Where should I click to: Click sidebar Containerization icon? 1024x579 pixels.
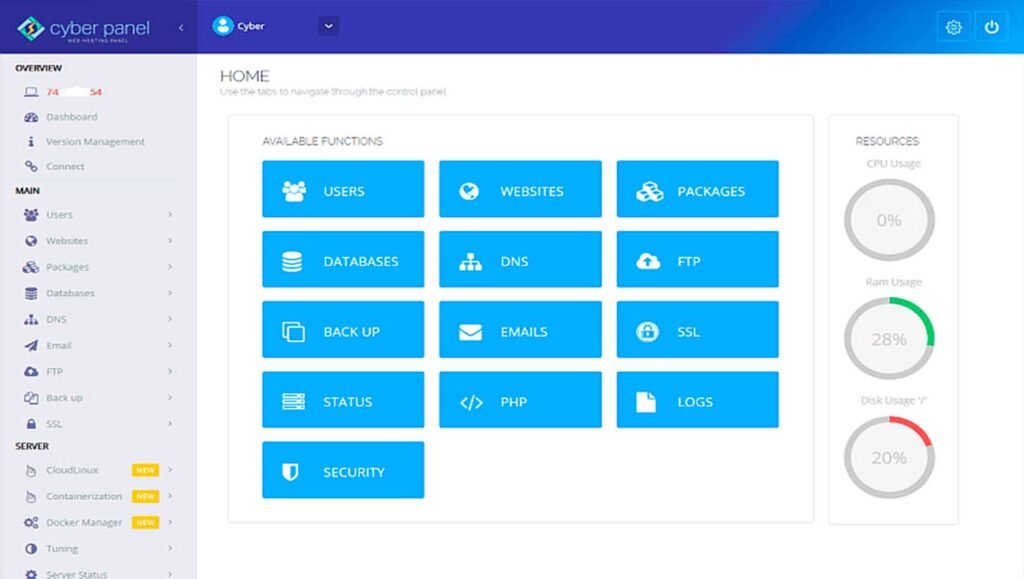tap(31, 496)
